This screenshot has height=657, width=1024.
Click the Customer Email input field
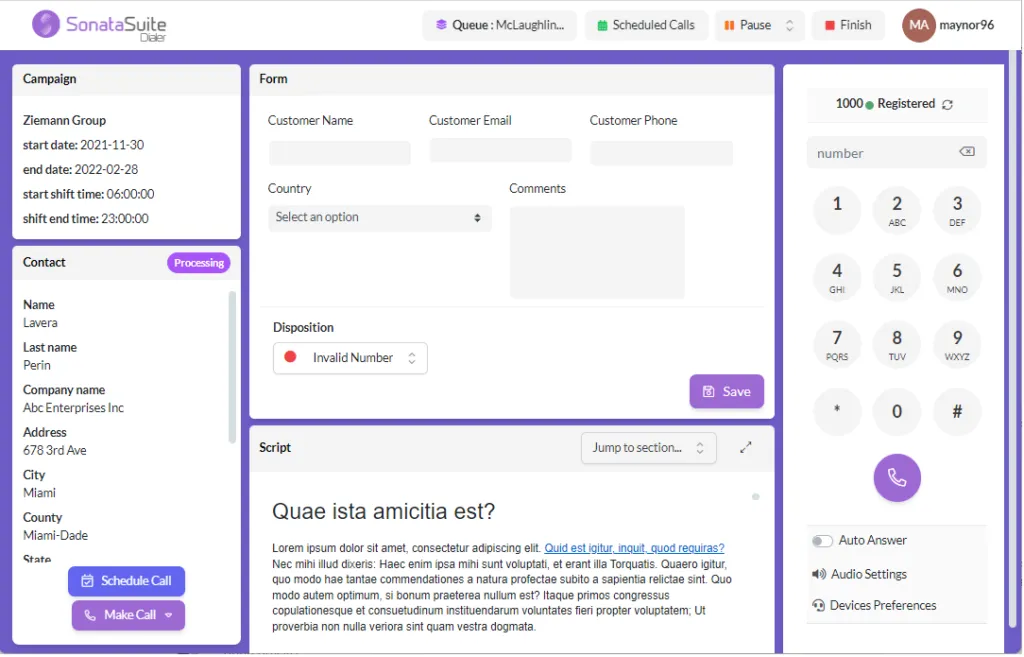[x=500, y=151]
